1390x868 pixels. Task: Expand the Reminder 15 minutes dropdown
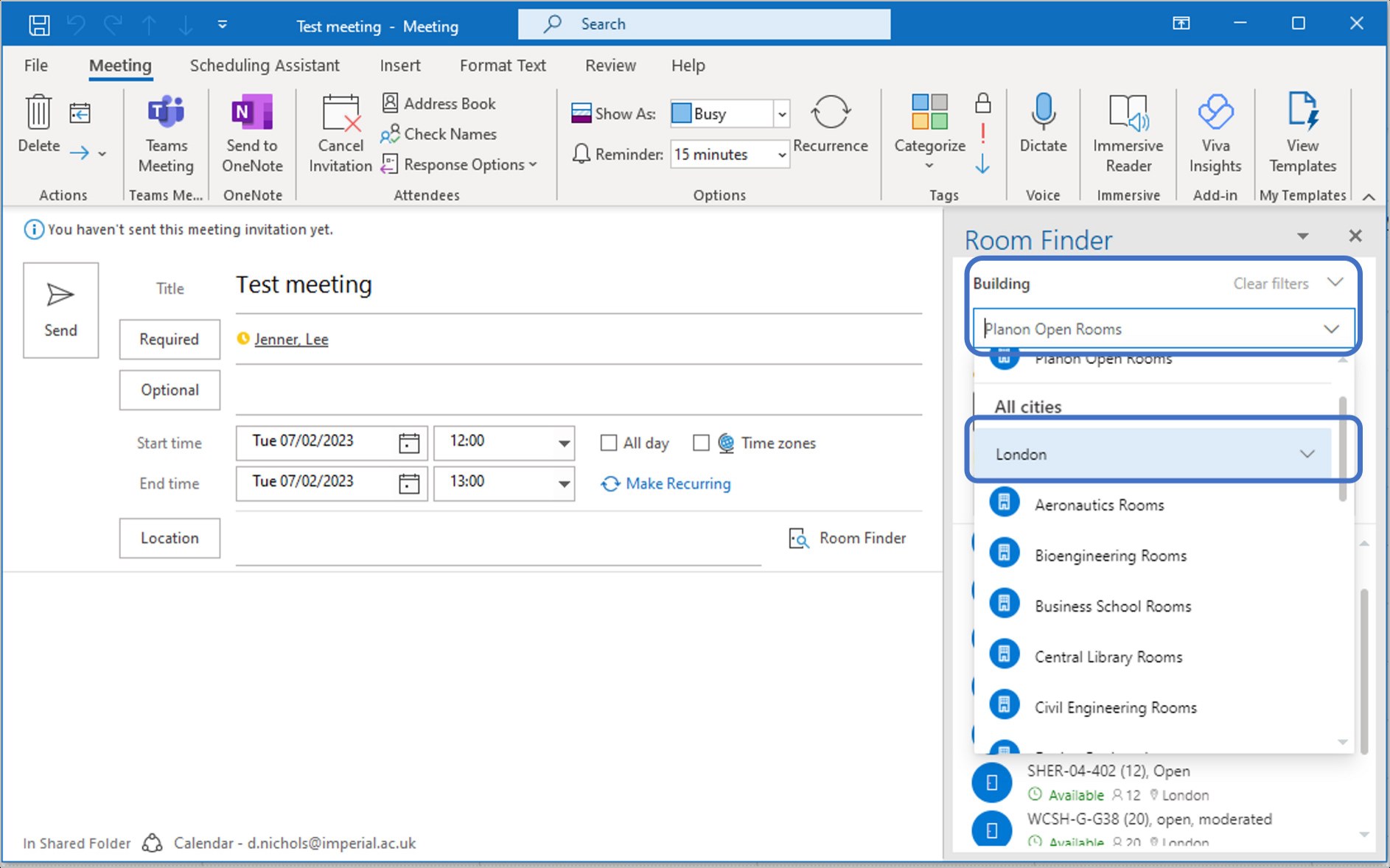(782, 155)
